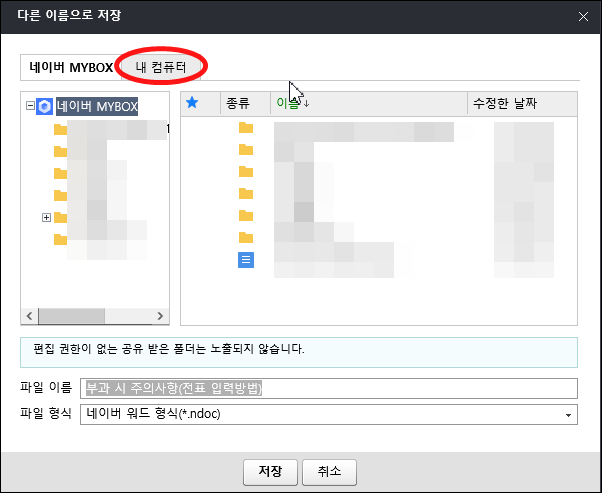Sort by 수정한 날짜 column header

point(522,103)
